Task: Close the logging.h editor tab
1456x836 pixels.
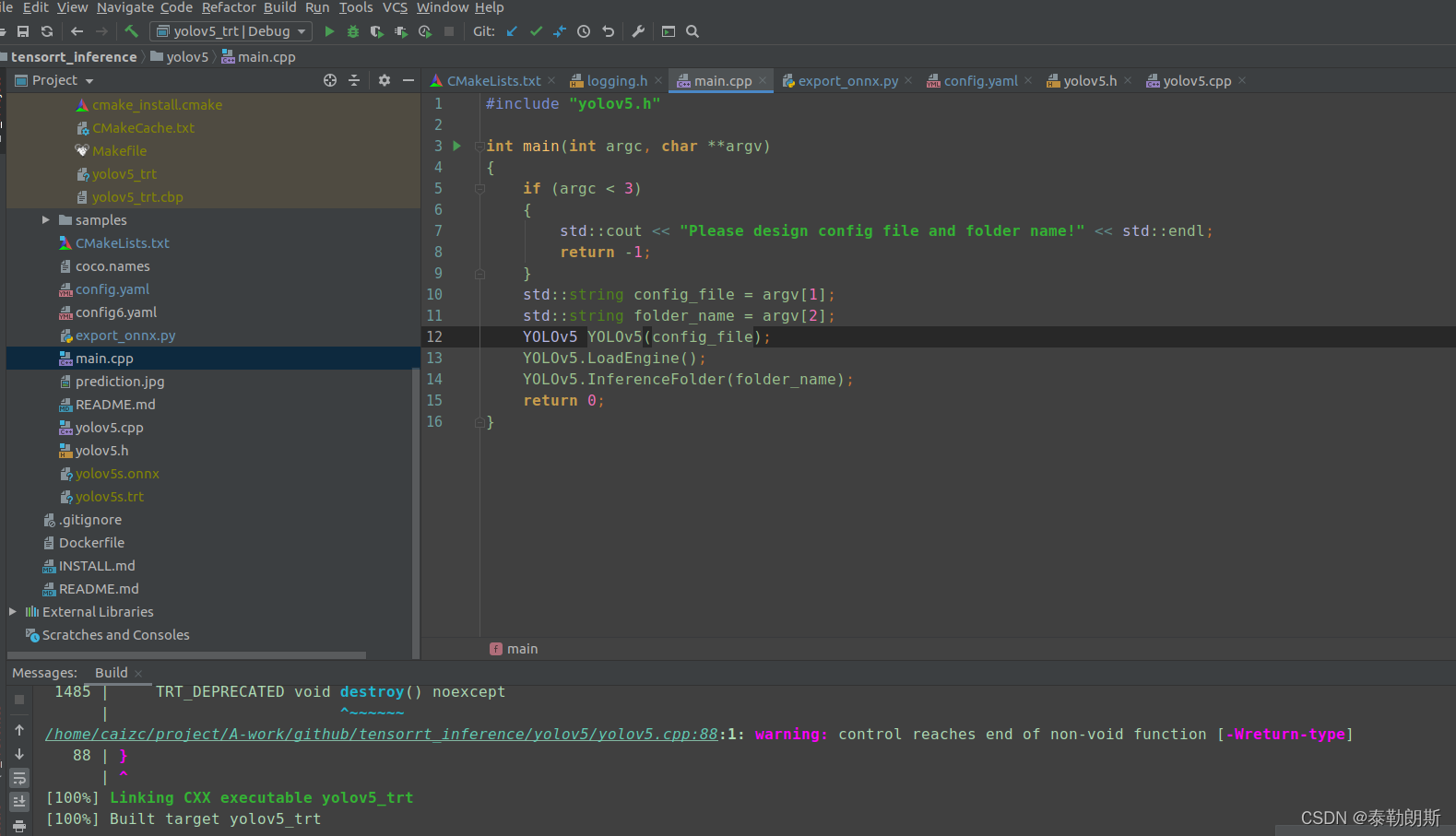Action: tap(658, 81)
